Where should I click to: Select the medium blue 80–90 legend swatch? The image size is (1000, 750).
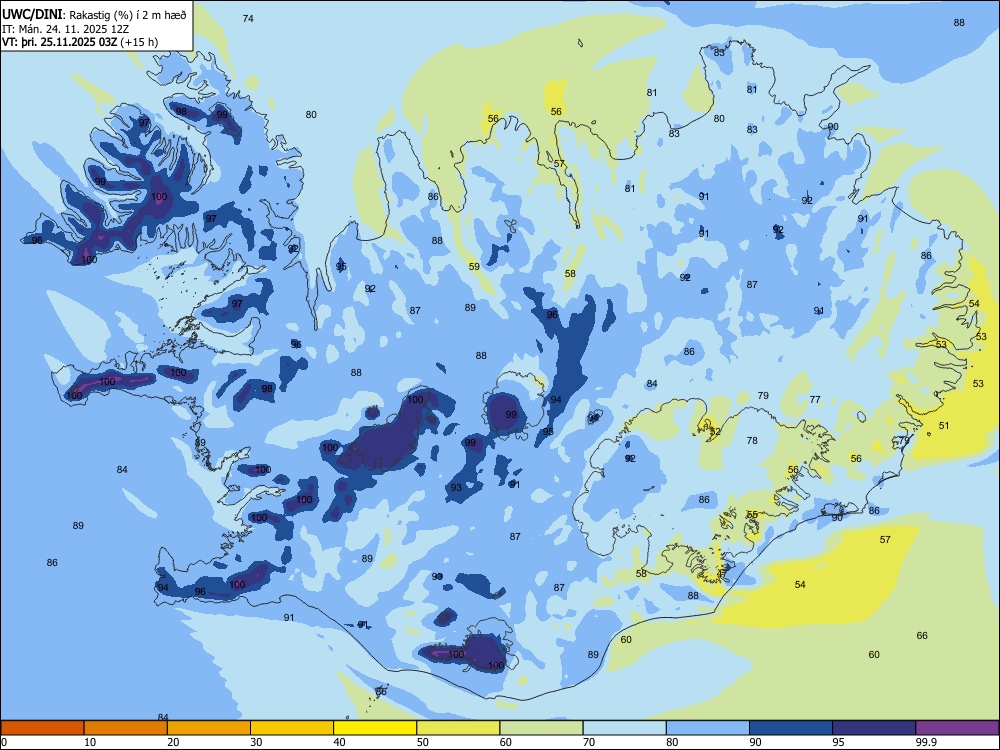click(708, 728)
